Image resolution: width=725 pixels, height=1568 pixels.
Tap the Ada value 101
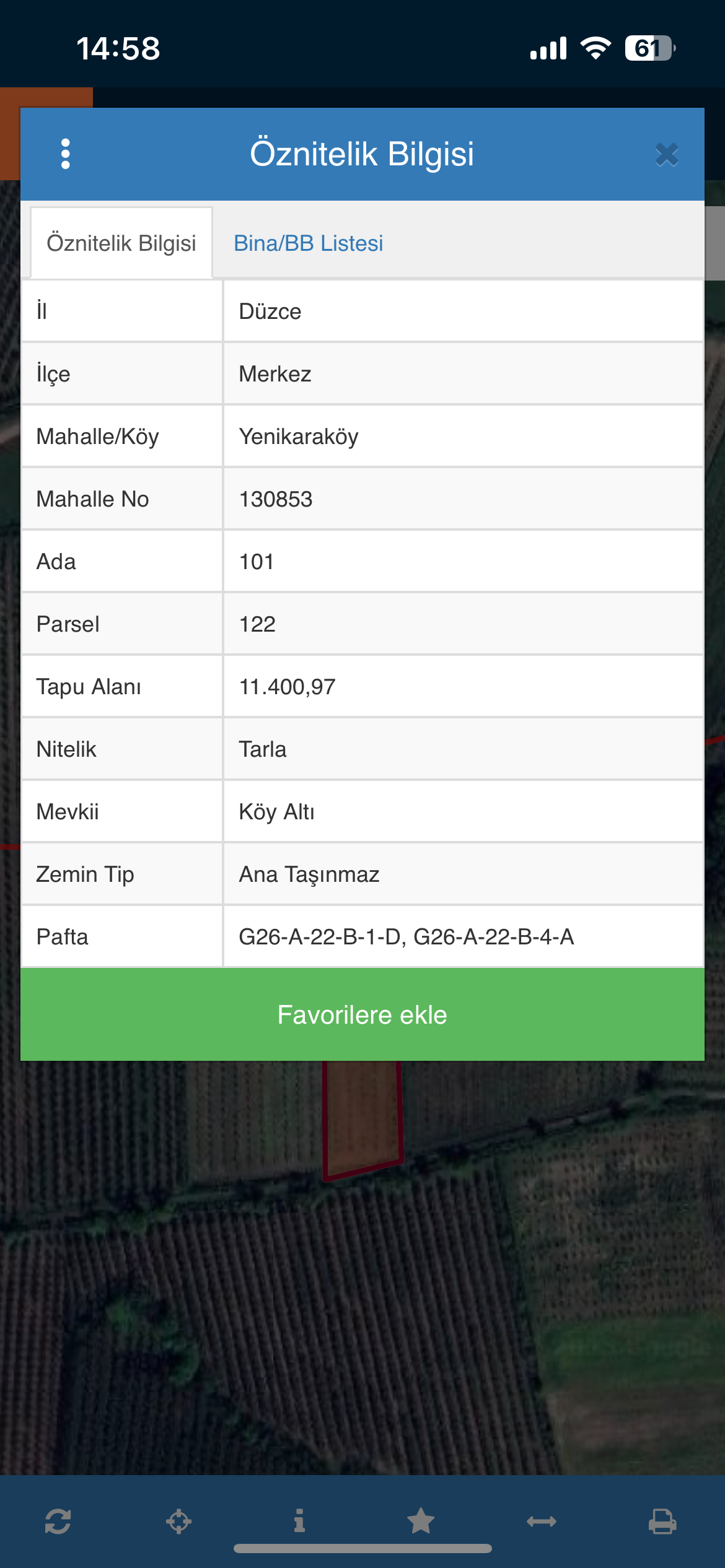pyautogui.click(x=257, y=562)
